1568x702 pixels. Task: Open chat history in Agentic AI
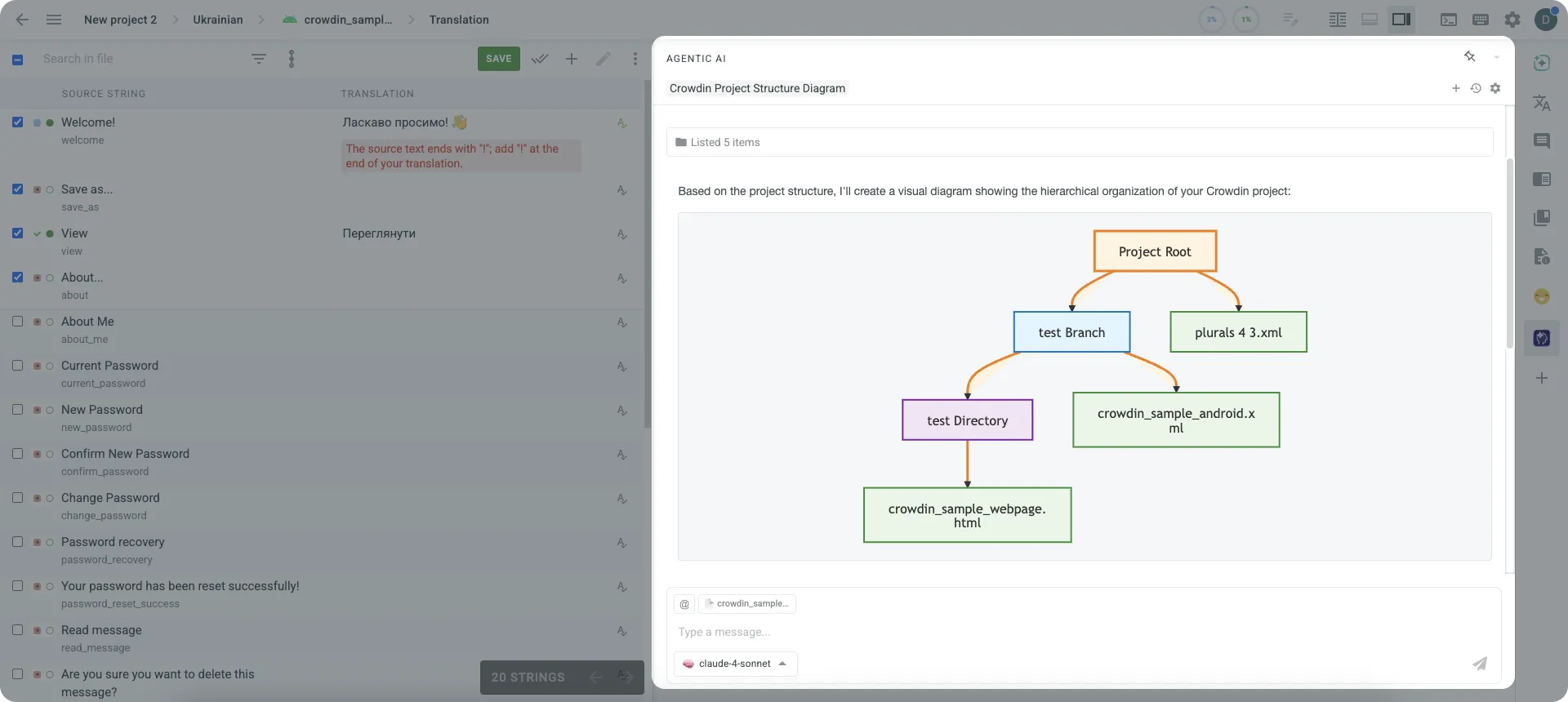pyautogui.click(x=1476, y=88)
